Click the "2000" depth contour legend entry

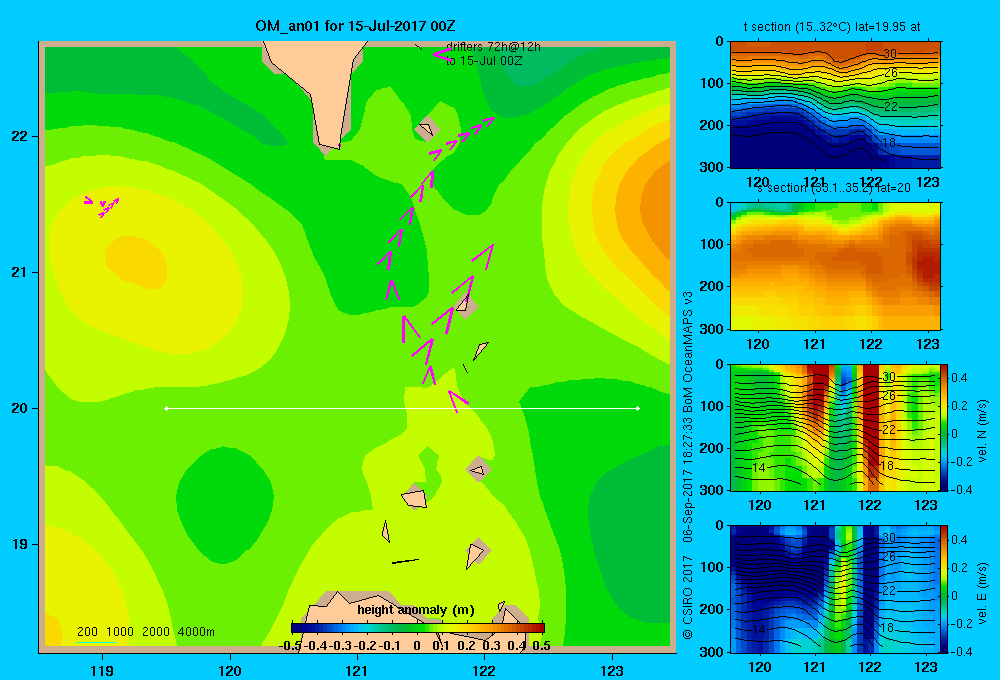[x=156, y=632]
